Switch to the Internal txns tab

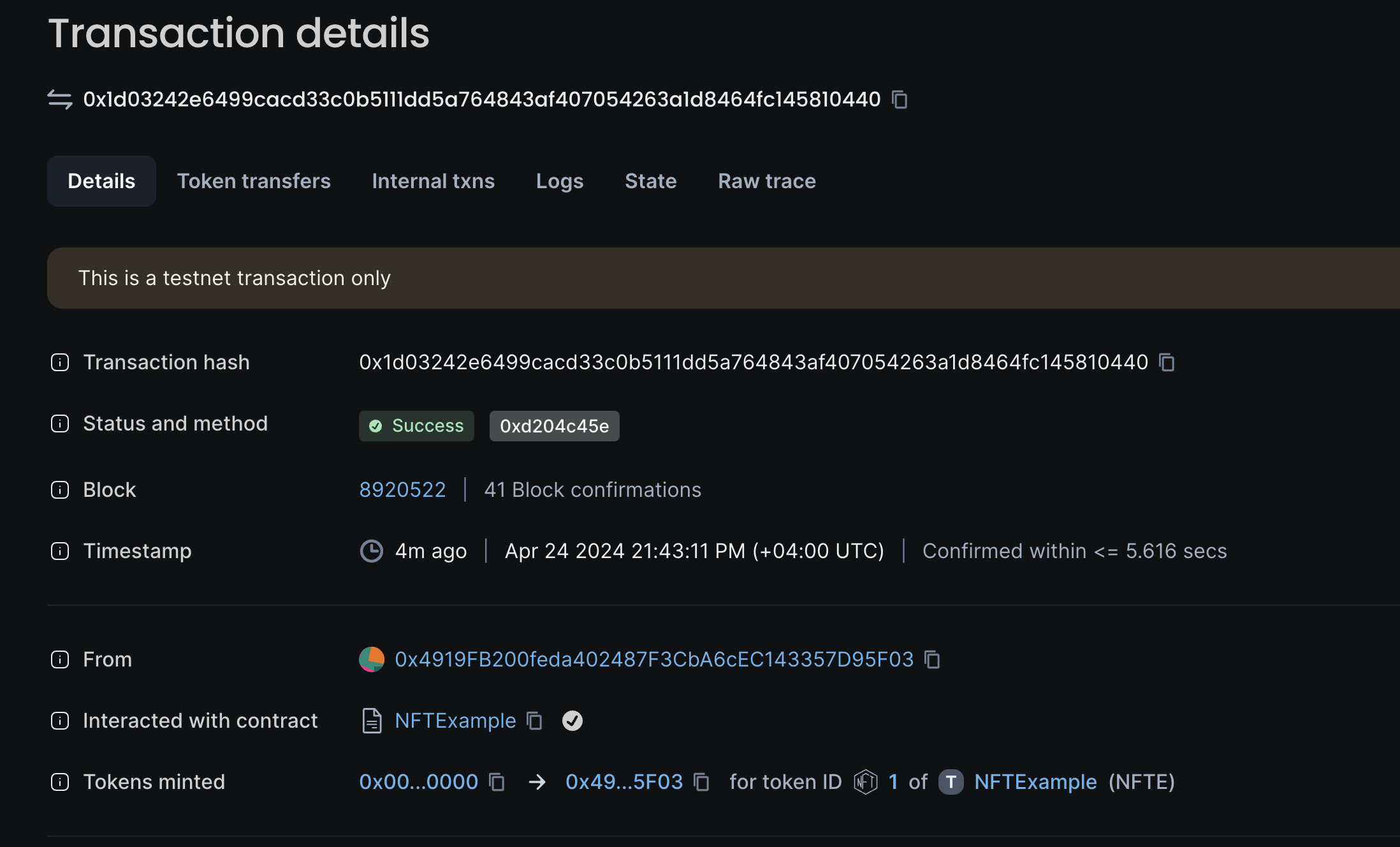tap(433, 181)
